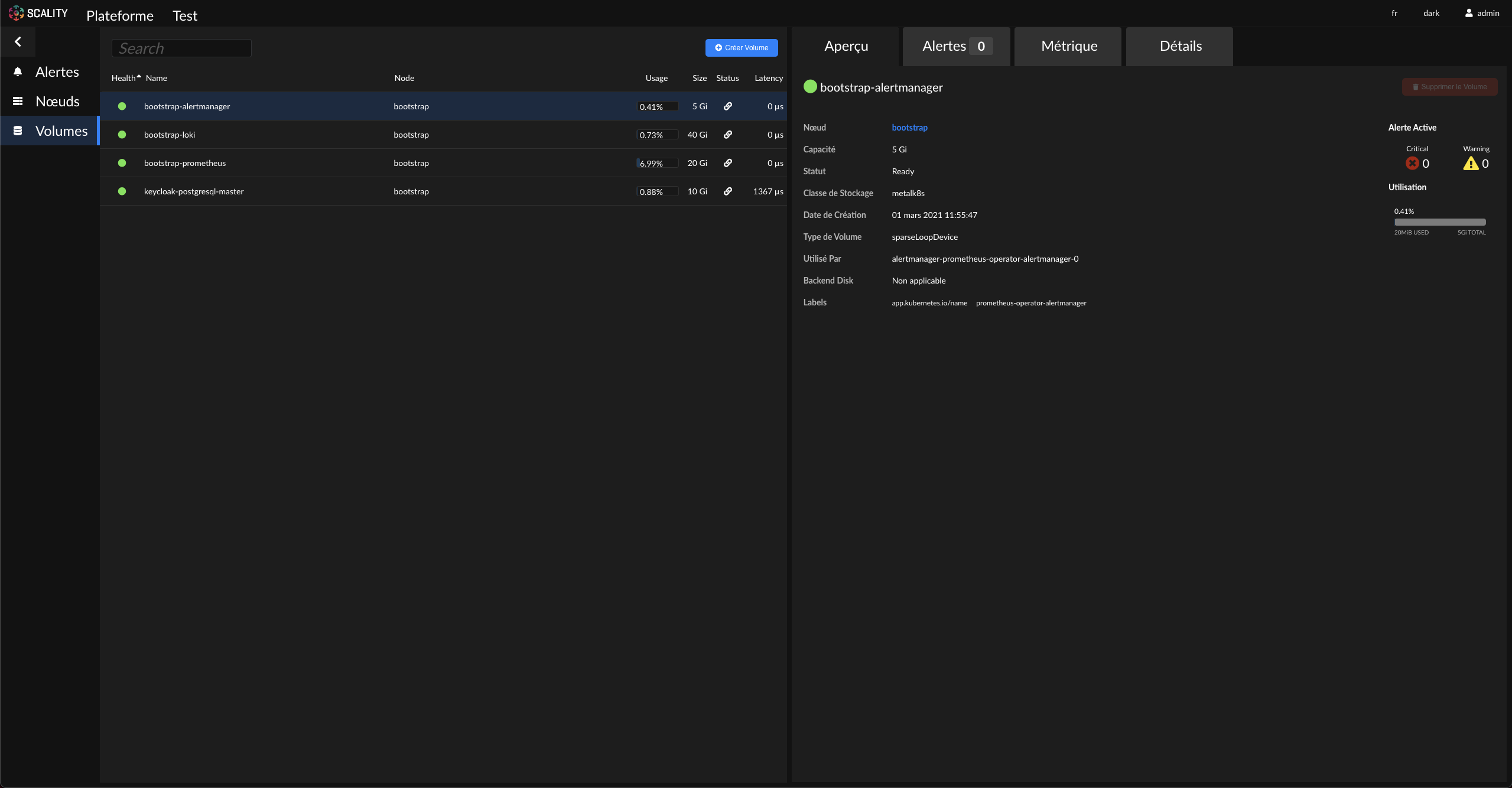
Task: Open Volumes in the sidebar
Action: [60, 131]
